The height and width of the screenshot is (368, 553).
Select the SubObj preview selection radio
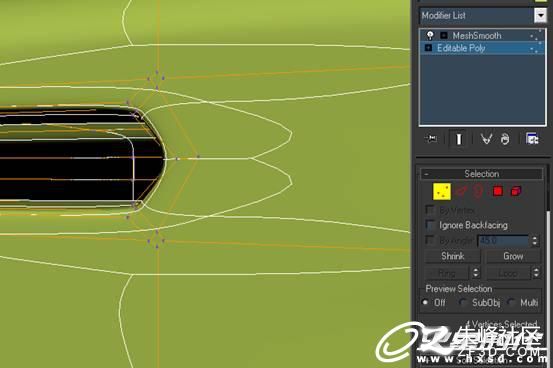pos(462,302)
